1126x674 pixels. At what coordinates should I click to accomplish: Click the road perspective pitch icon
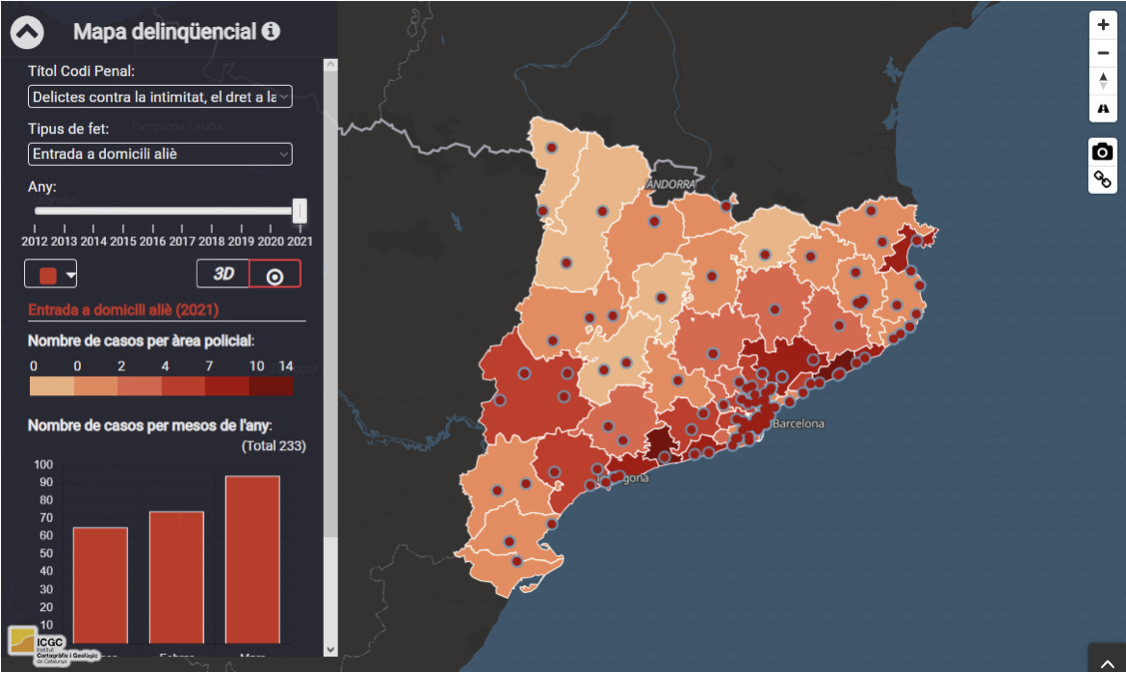1102,107
